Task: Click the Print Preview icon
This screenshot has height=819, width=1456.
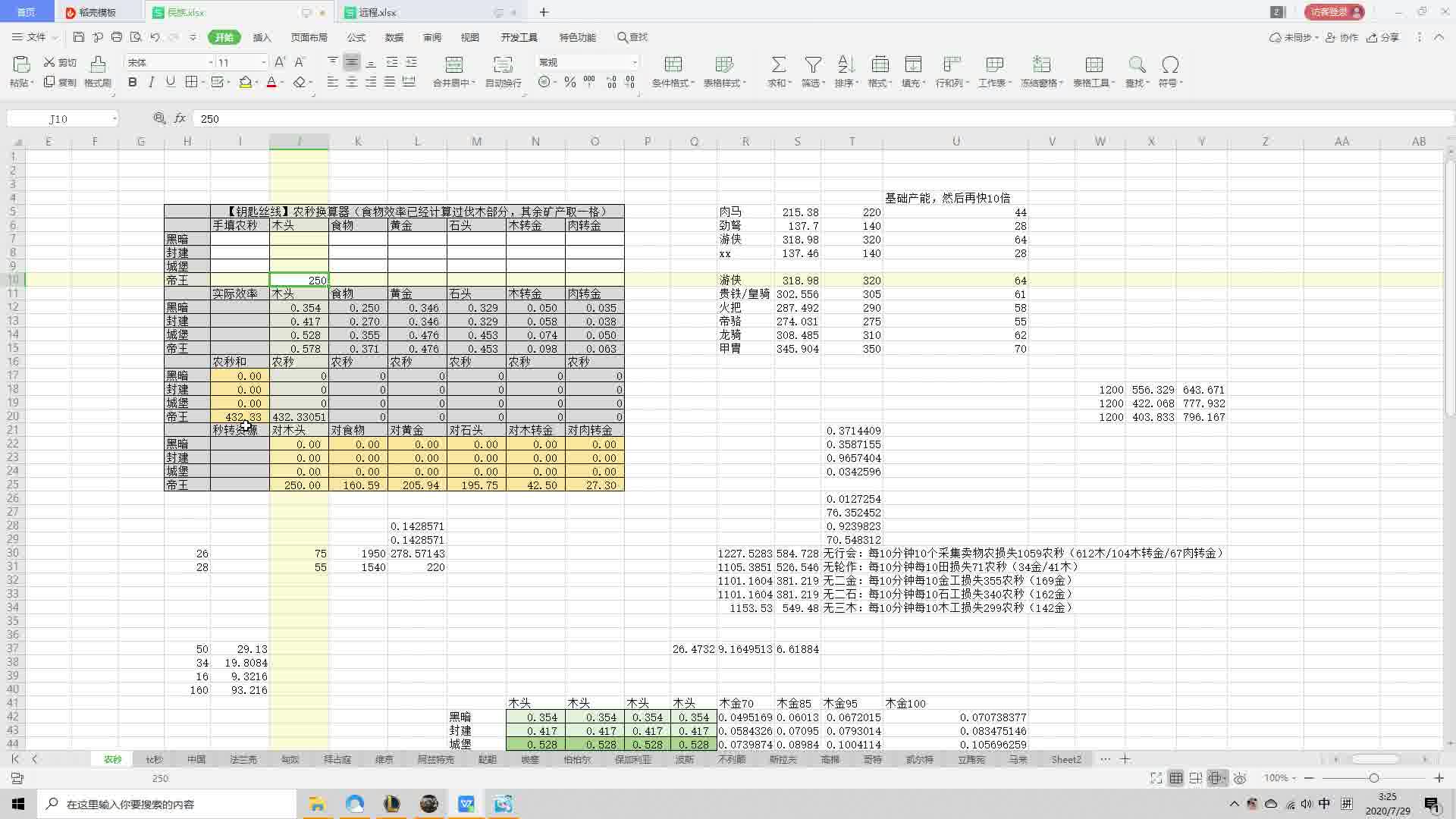Action: click(136, 37)
